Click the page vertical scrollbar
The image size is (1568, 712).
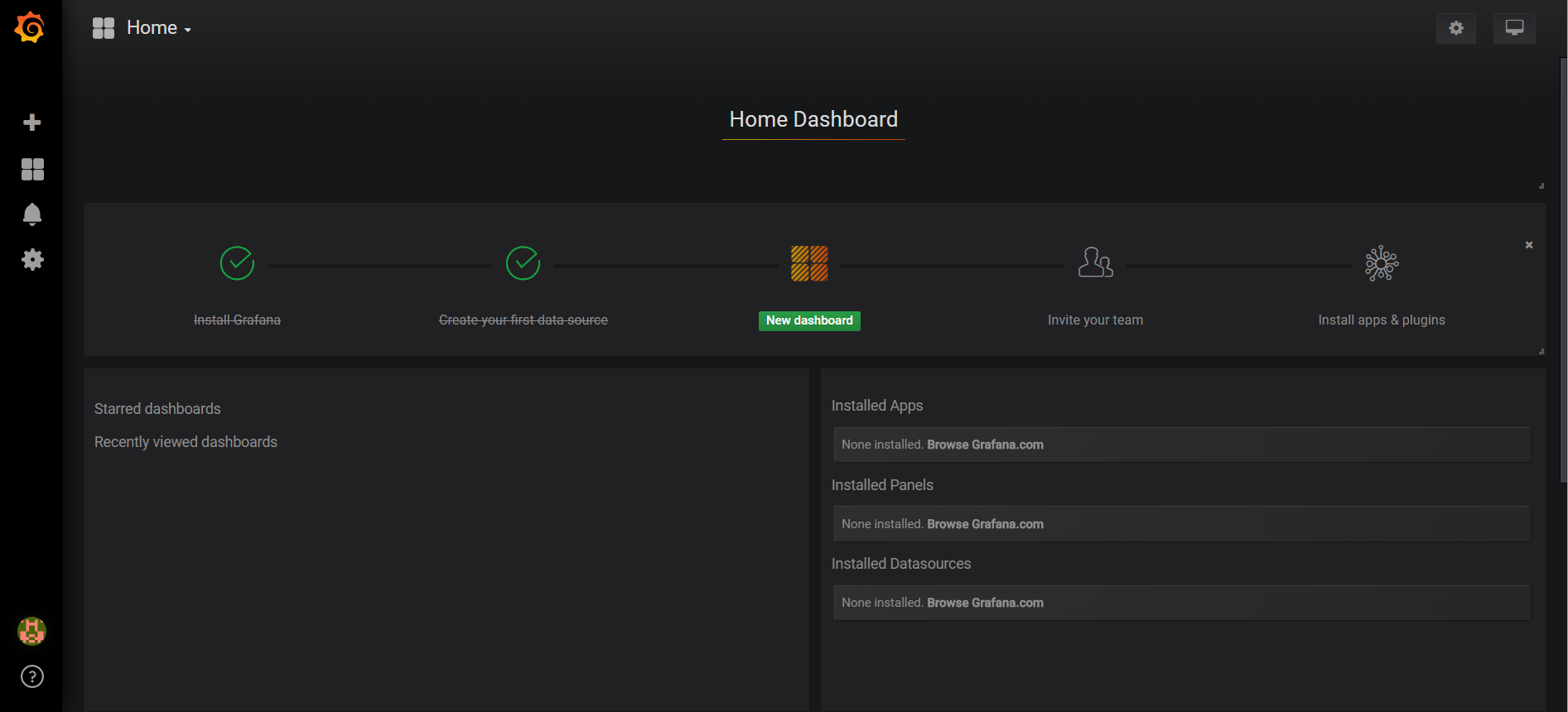pyautogui.click(x=1563, y=270)
